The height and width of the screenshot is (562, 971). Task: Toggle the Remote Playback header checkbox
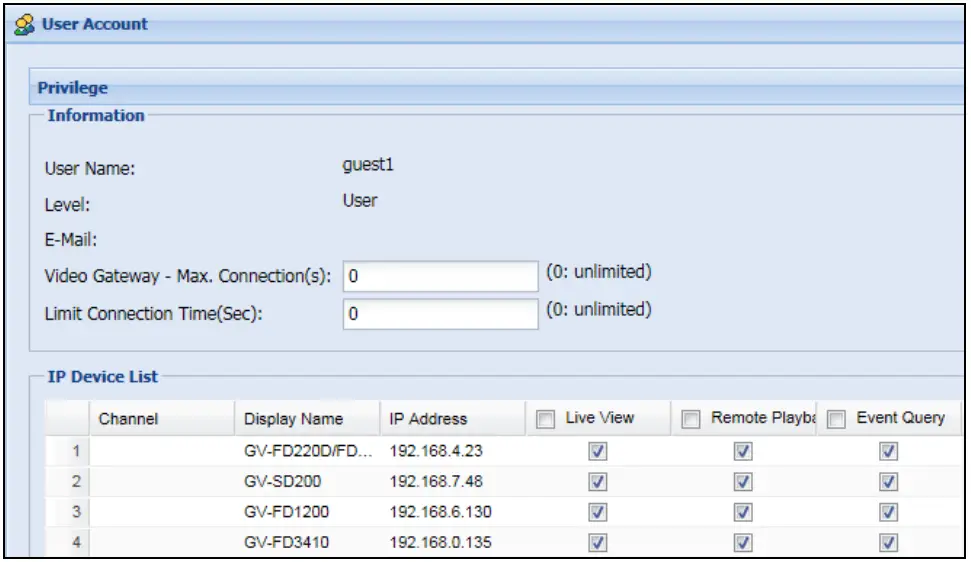click(690, 419)
